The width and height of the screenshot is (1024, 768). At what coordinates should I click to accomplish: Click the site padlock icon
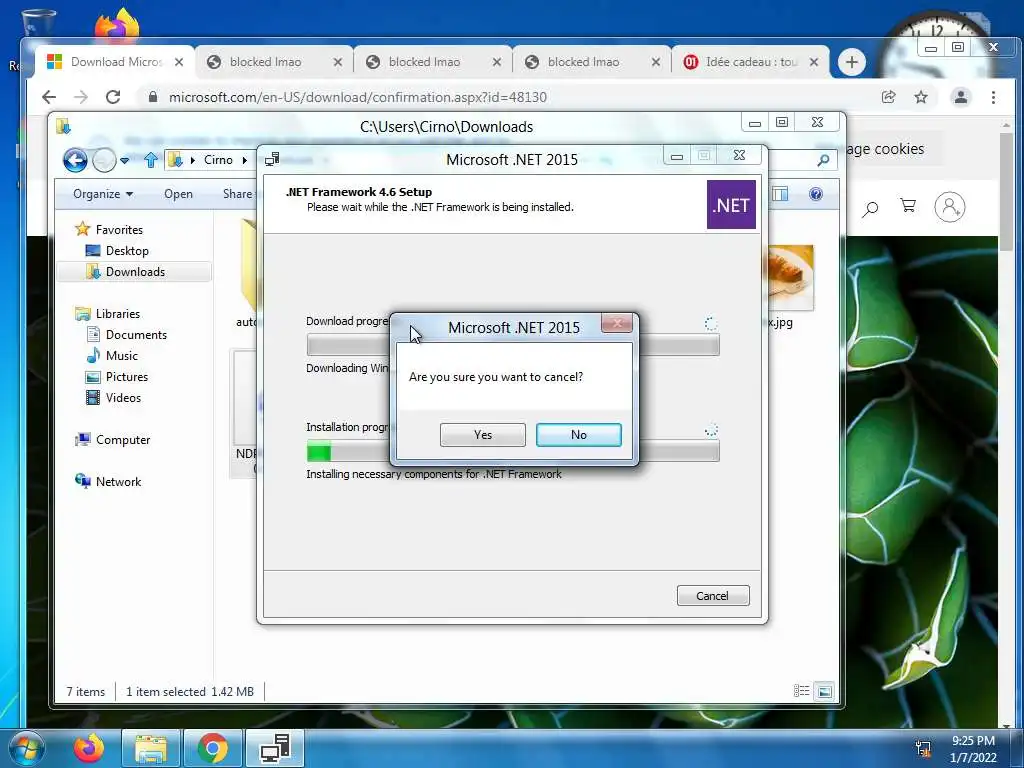[153, 97]
